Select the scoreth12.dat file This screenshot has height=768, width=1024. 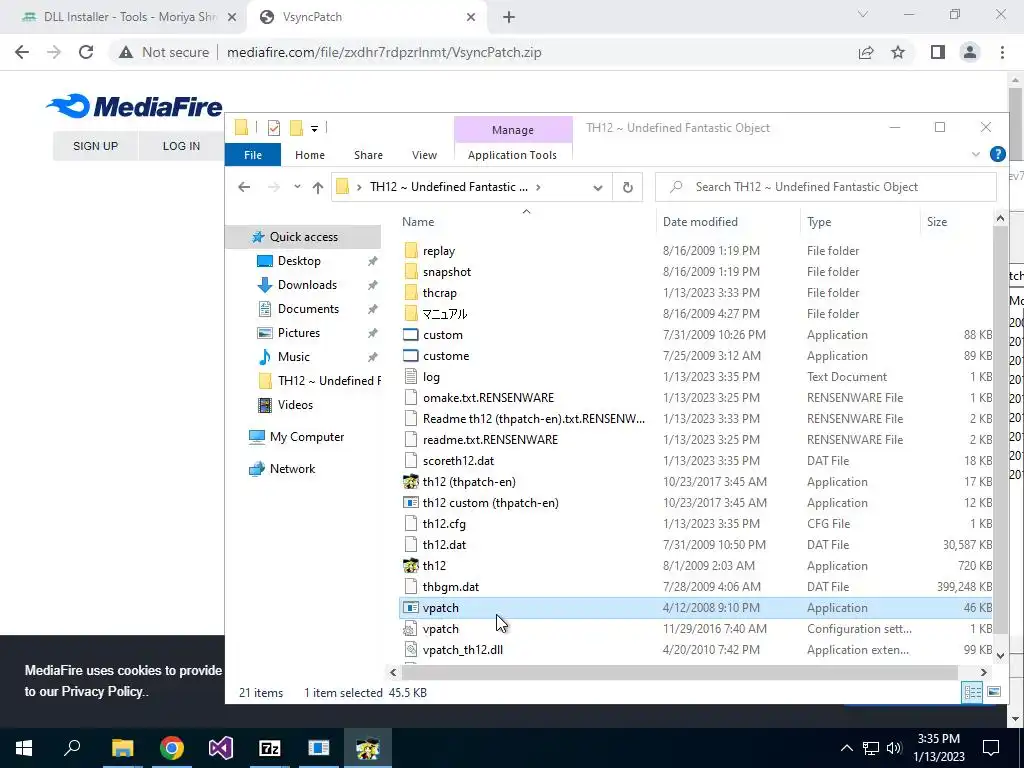point(458,461)
